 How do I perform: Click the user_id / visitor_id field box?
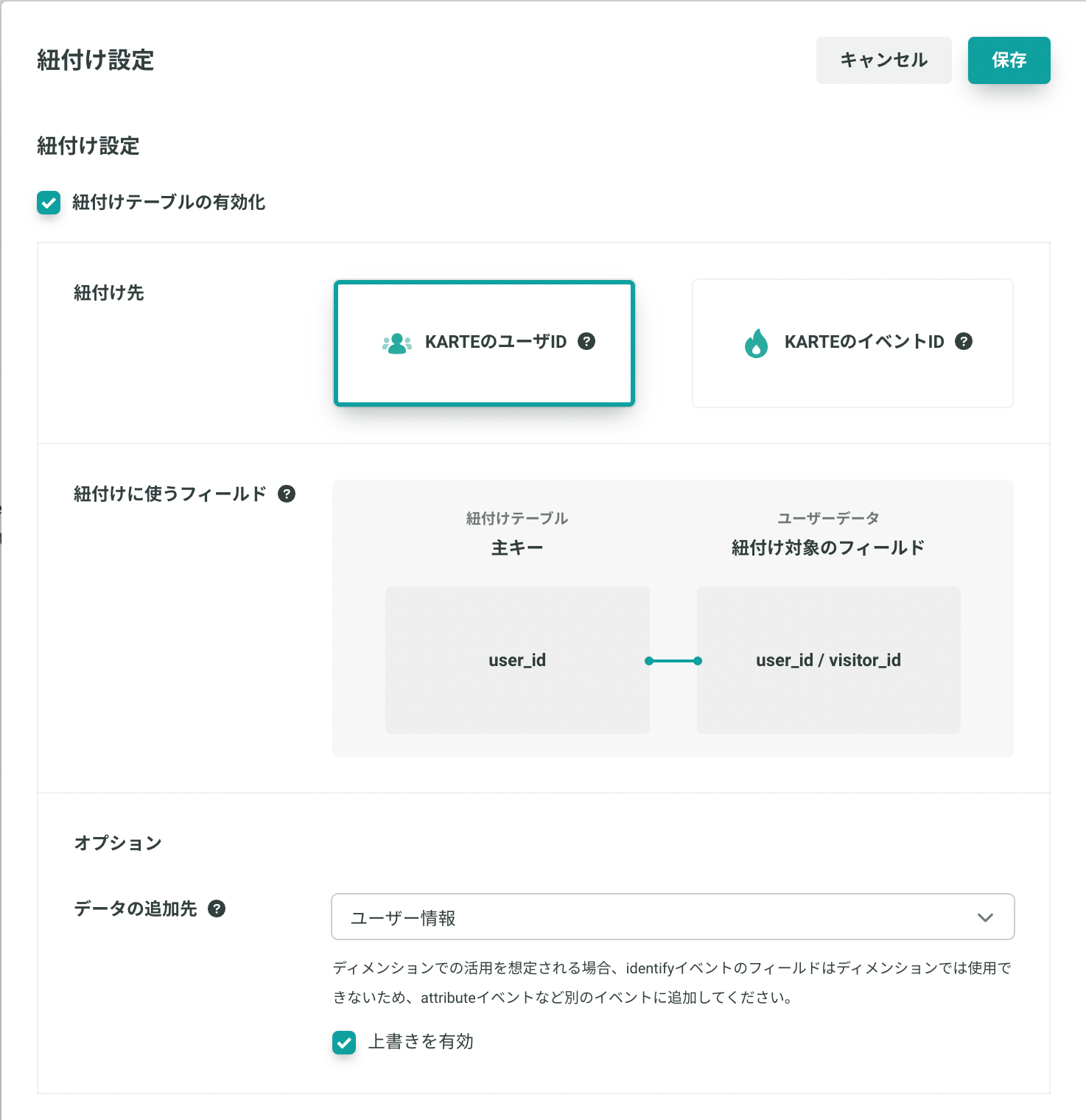pos(828,660)
